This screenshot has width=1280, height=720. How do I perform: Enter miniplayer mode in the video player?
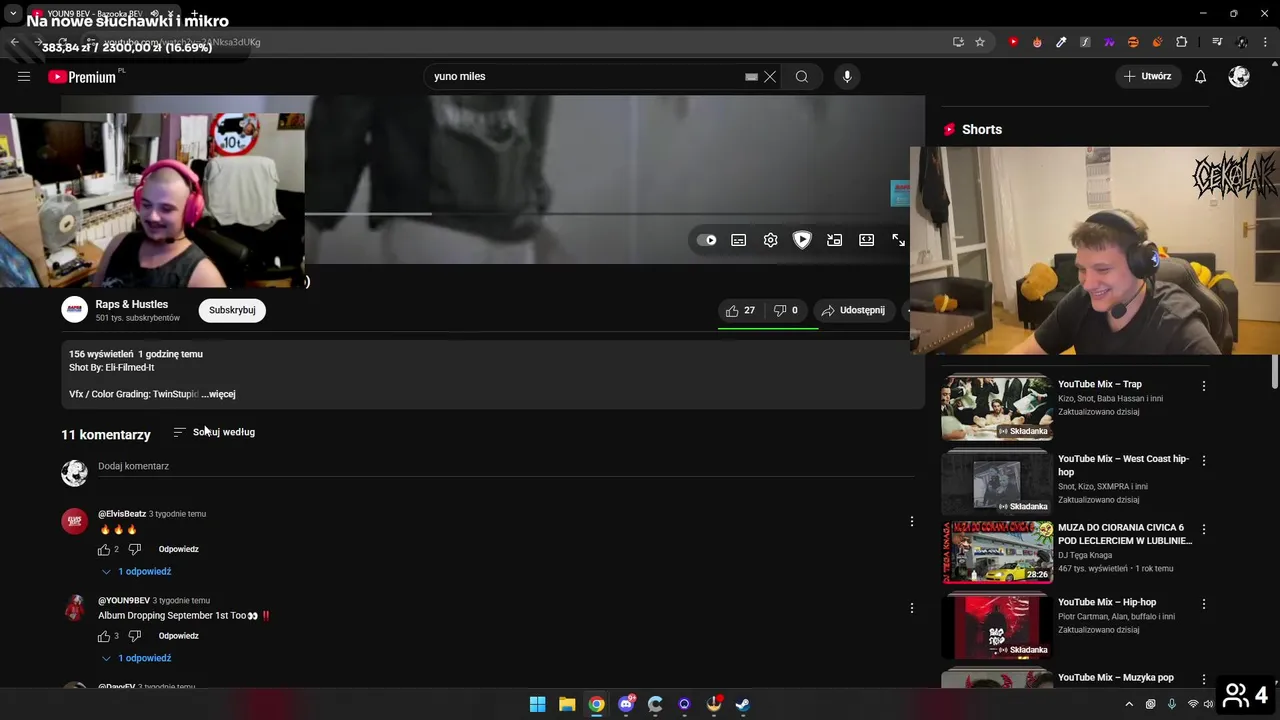point(834,240)
